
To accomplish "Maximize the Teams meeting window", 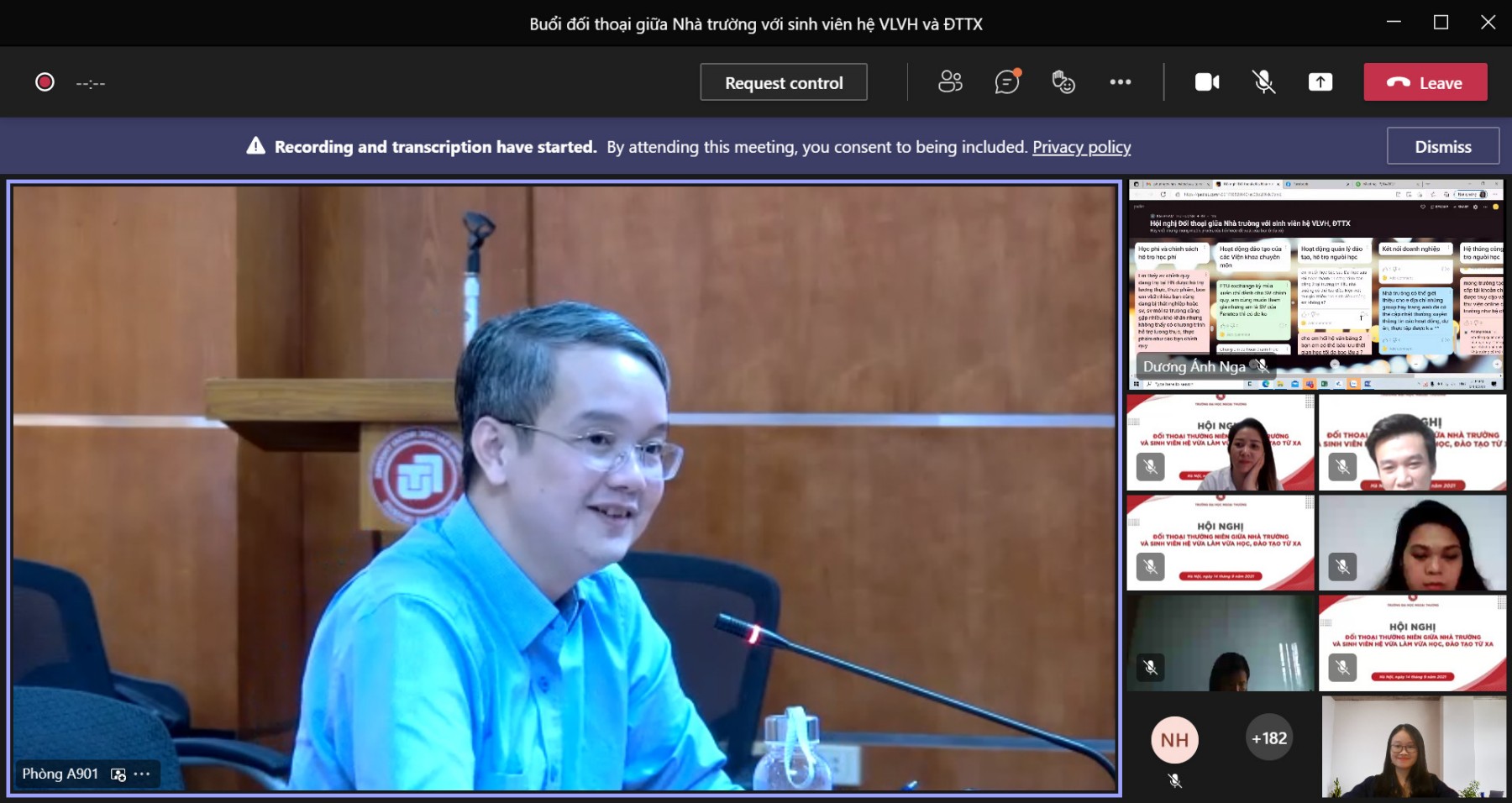I will (1441, 23).
